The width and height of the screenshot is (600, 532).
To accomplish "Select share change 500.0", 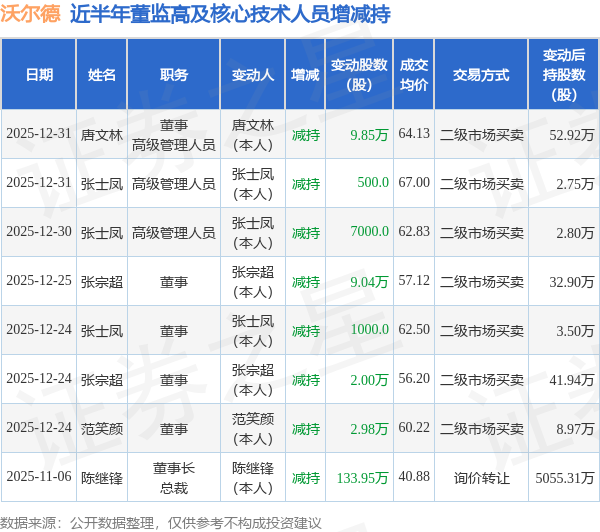I will 373,183.
